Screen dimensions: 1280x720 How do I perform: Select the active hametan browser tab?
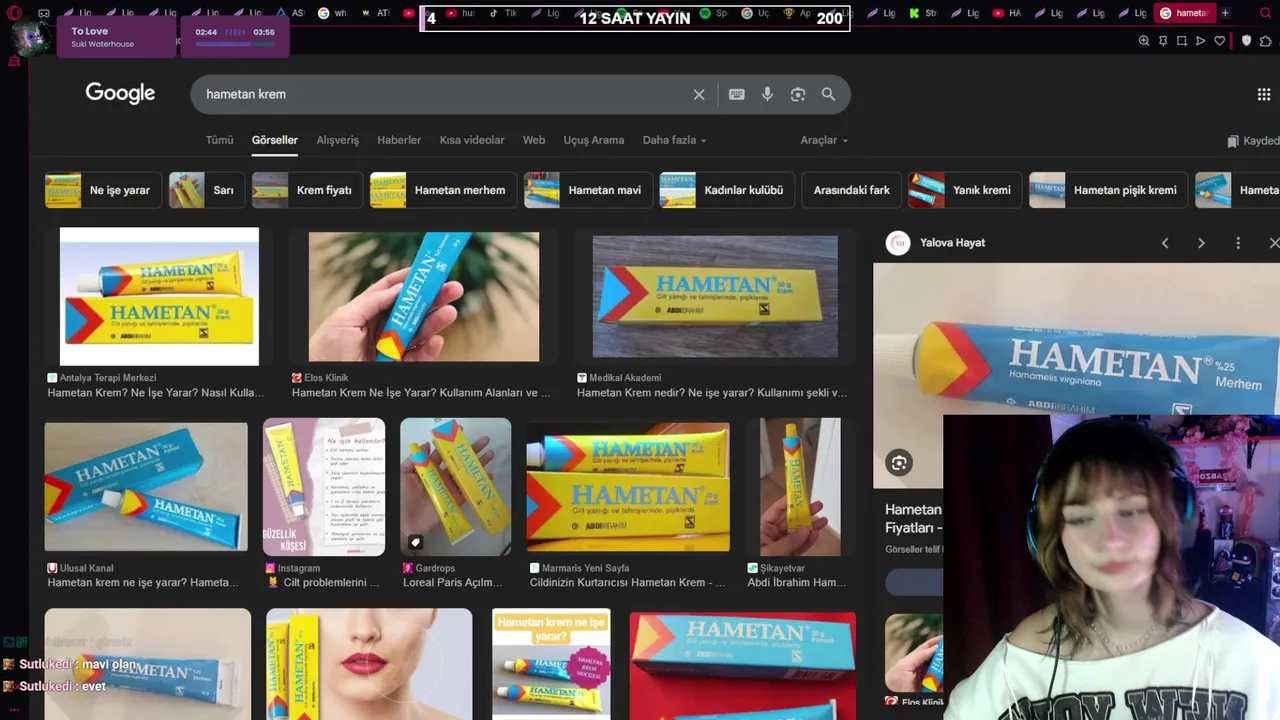click(1183, 13)
